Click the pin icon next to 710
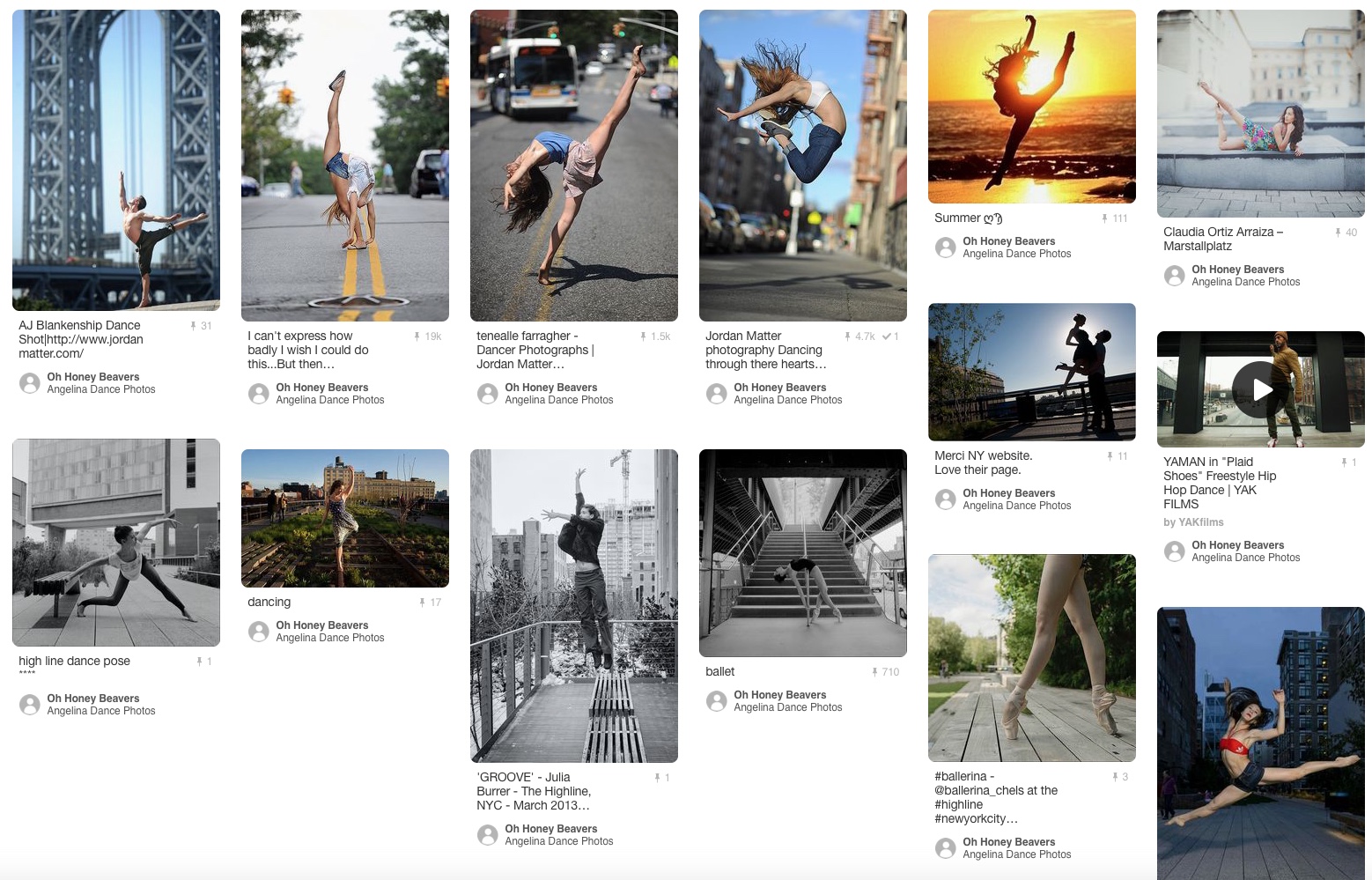The width and height of the screenshot is (1372, 880). pos(874,672)
